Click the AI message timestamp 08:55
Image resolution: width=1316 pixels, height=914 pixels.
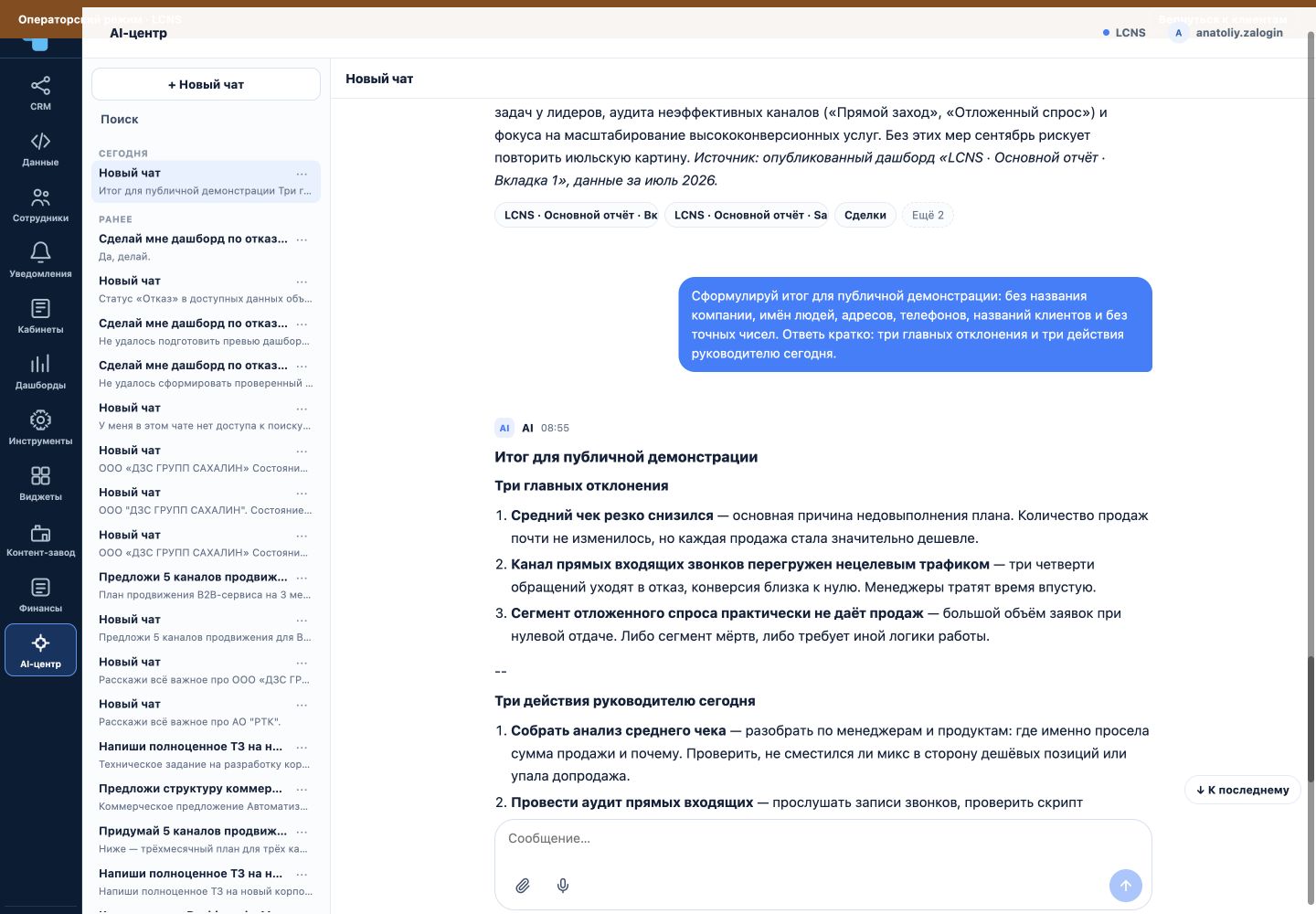(x=555, y=428)
